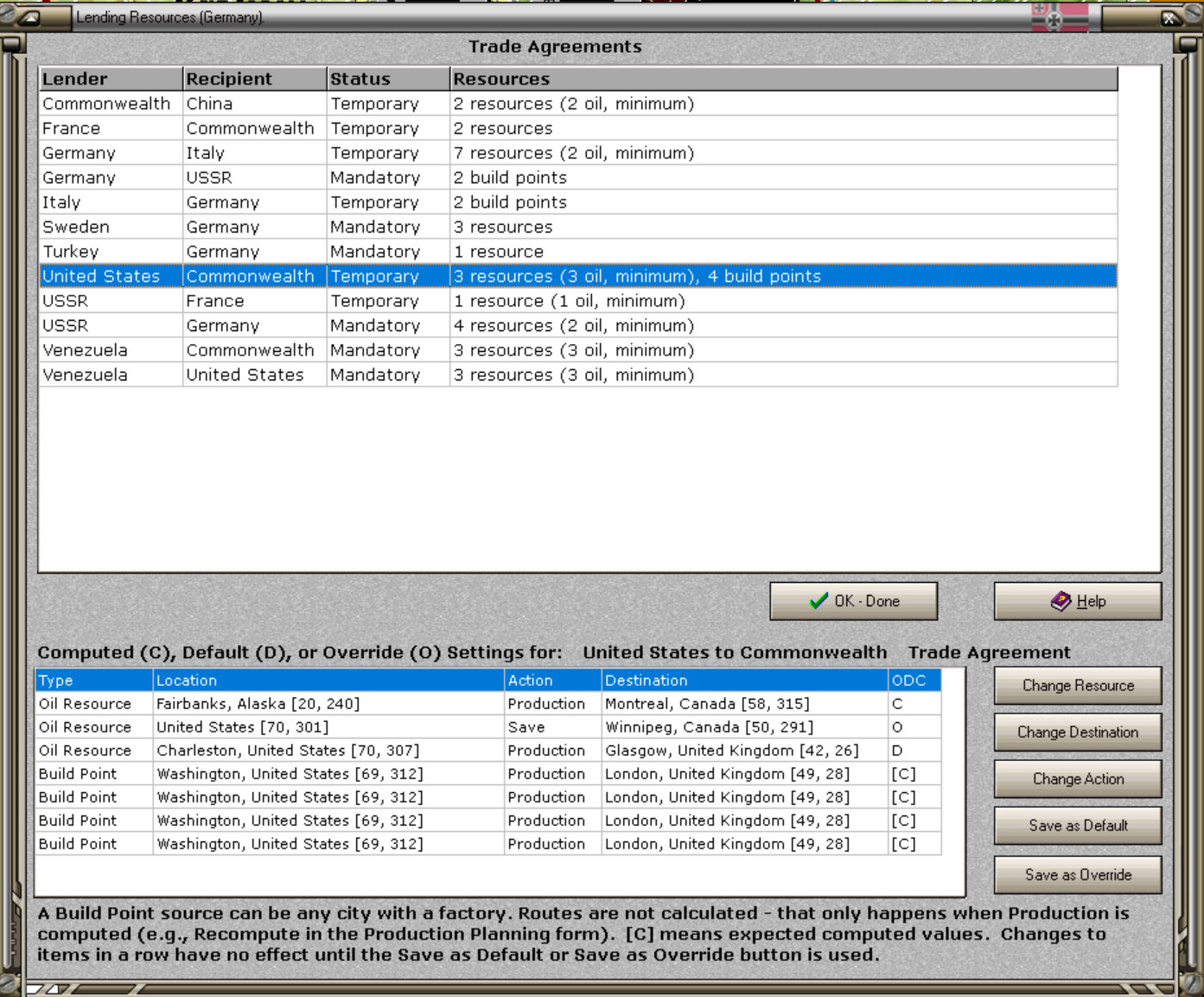Click the Destination column header
The height and width of the screenshot is (997, 1204).
click(x=744, y=681)
